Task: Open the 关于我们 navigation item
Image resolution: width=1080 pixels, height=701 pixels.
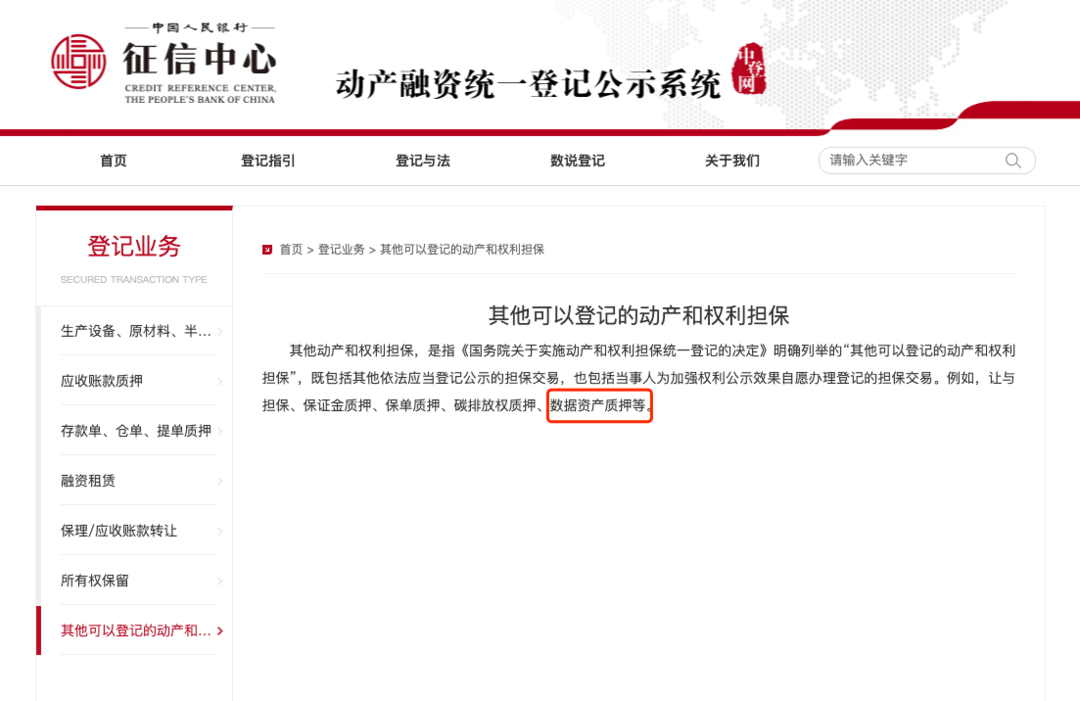Action: [732, 160]
